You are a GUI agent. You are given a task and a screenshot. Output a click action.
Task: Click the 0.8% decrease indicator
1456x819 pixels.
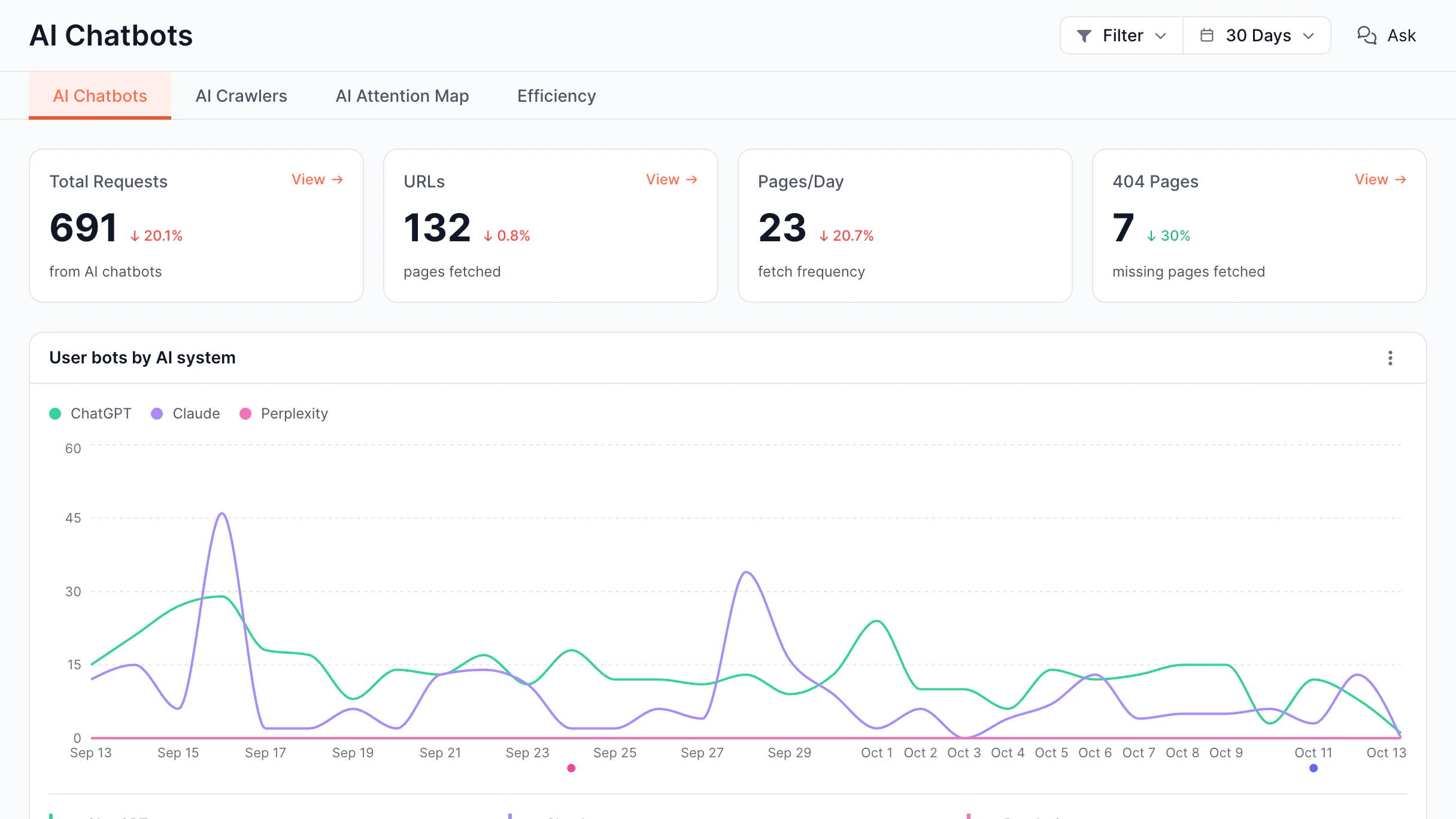[507, 236]
